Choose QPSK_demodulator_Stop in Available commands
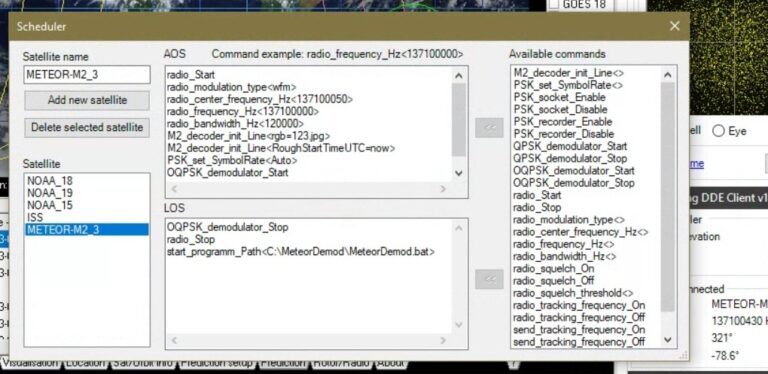 (570, 159)
